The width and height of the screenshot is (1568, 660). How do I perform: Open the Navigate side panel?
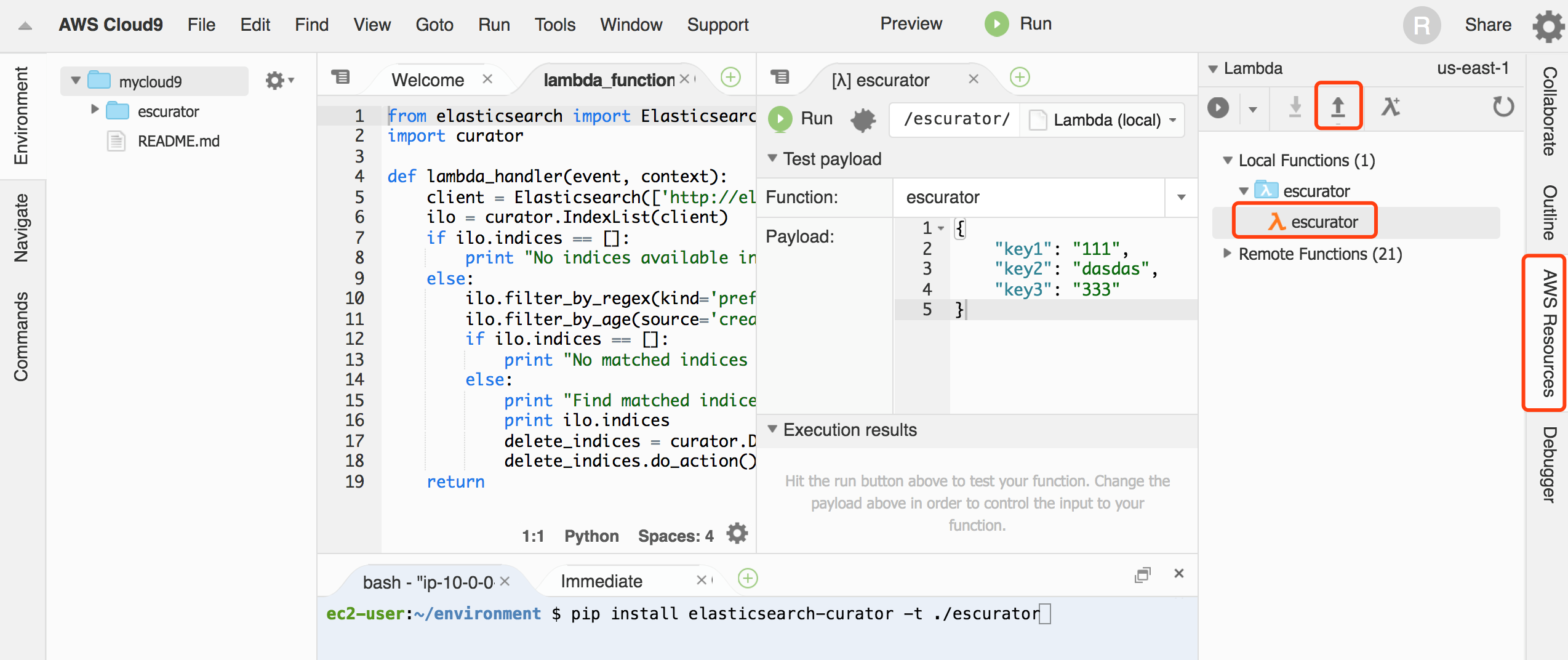21,228
